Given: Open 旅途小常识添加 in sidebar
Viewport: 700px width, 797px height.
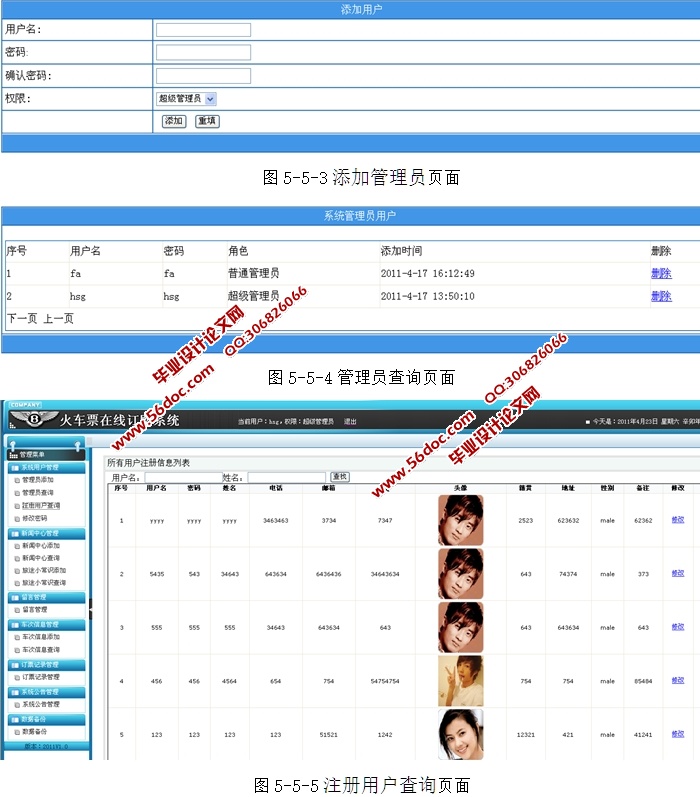Looking at the screenshot, I should (x=44, y=570).
